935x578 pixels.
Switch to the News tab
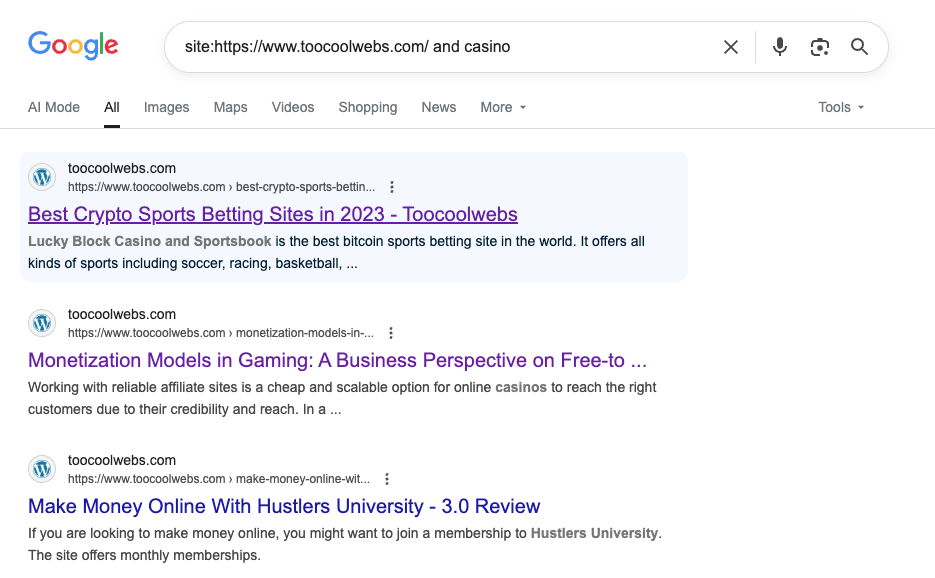439,107
